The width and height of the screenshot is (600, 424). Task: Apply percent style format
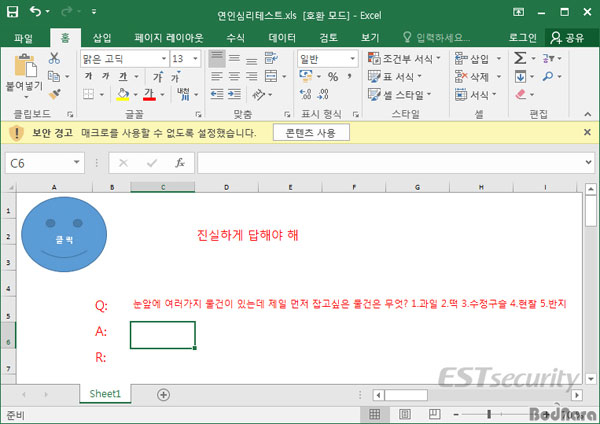point(333,77)
